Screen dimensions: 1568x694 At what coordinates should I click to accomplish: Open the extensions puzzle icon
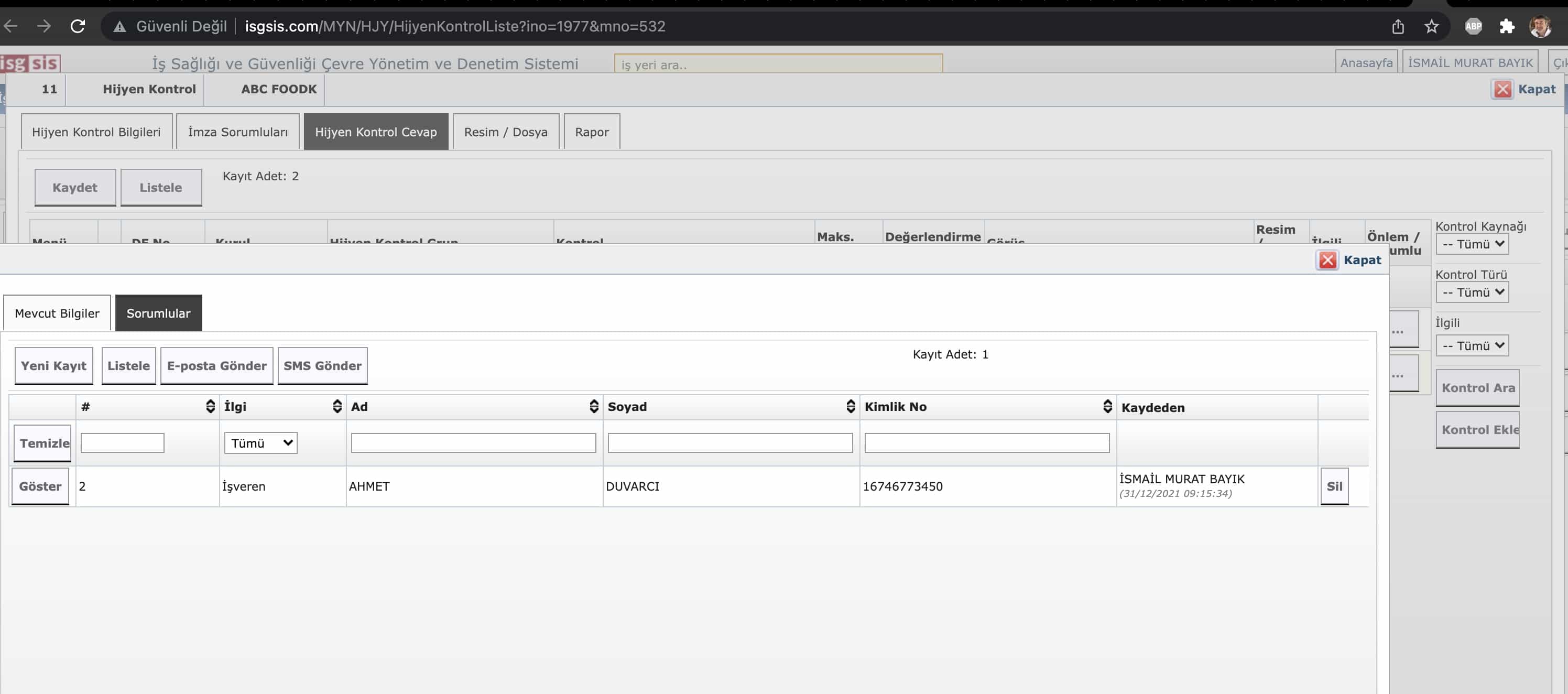1507,26
